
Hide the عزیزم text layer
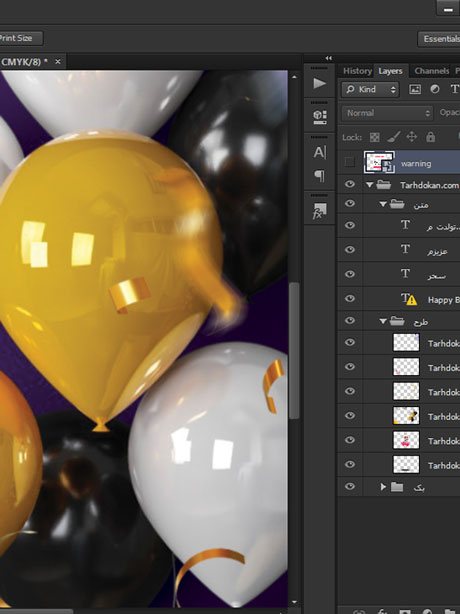click(x=350, y=249)
